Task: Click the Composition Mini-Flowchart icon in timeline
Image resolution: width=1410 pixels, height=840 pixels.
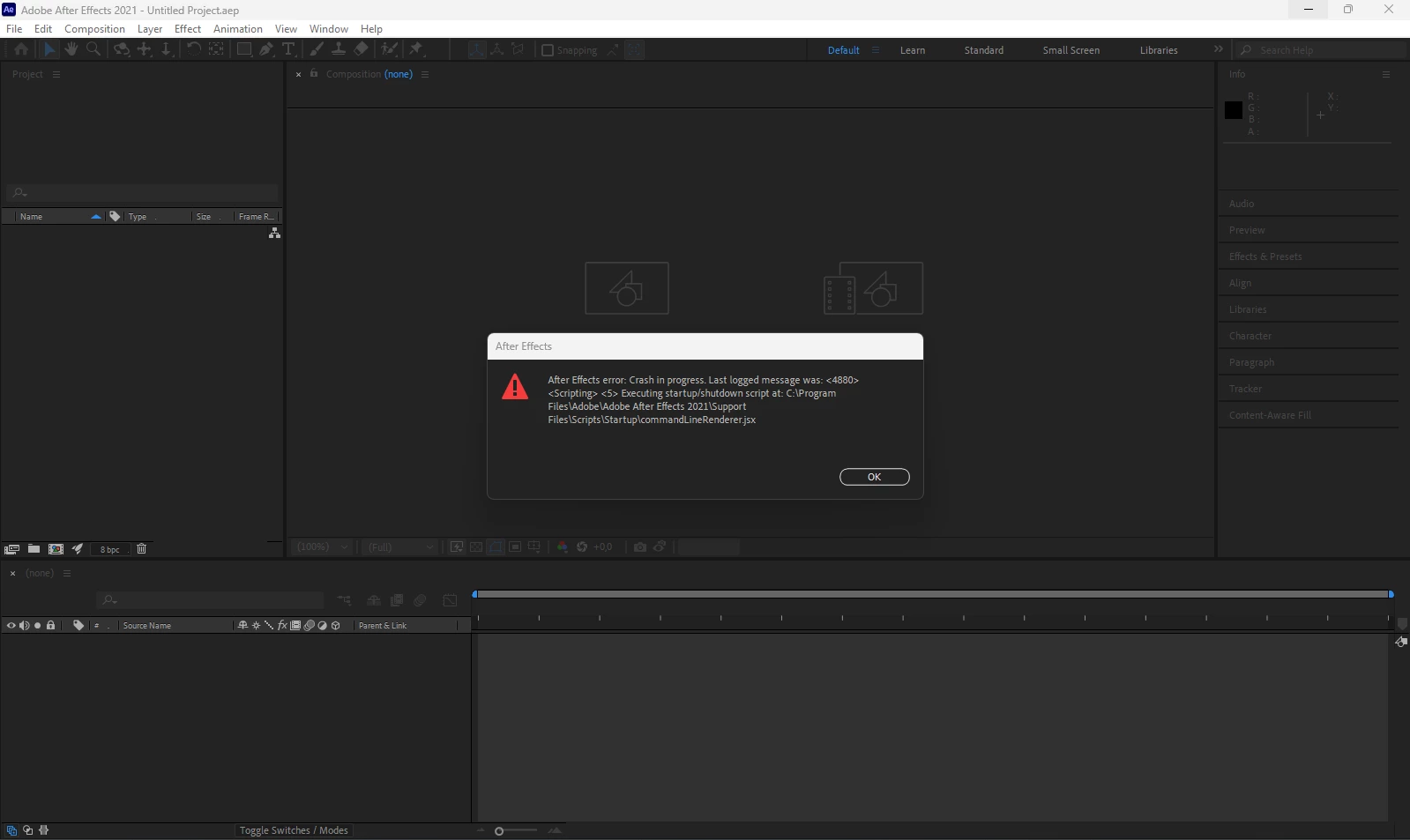Action: coord(344,600)
